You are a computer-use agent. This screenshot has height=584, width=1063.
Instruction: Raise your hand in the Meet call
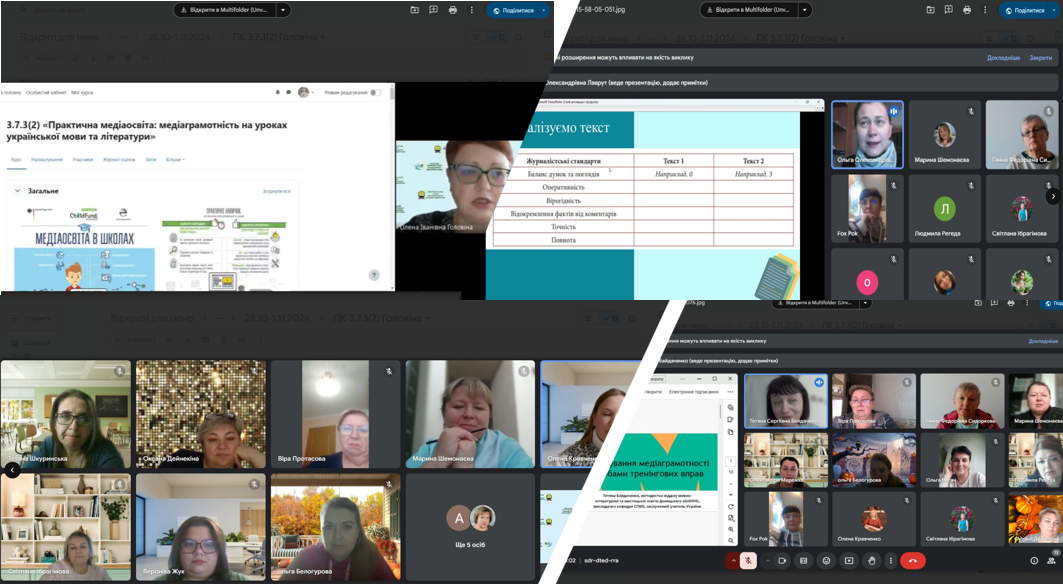pyautogui.click(x=872, y=560)
